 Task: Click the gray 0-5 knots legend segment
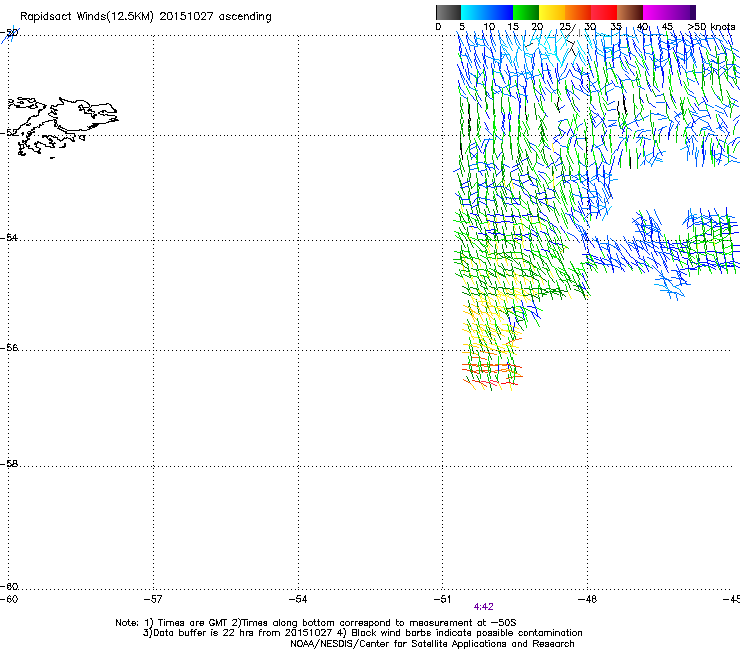(x=448, y=12)
